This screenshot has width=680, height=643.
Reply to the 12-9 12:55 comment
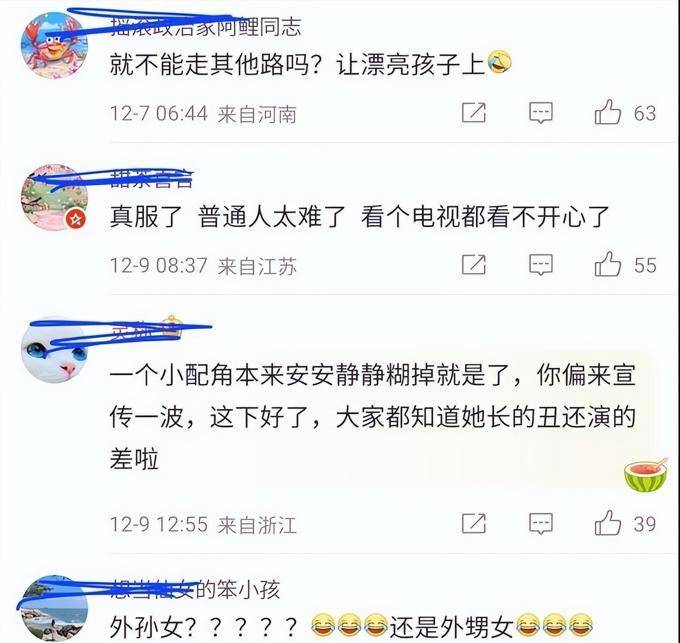tap(541, 524)
